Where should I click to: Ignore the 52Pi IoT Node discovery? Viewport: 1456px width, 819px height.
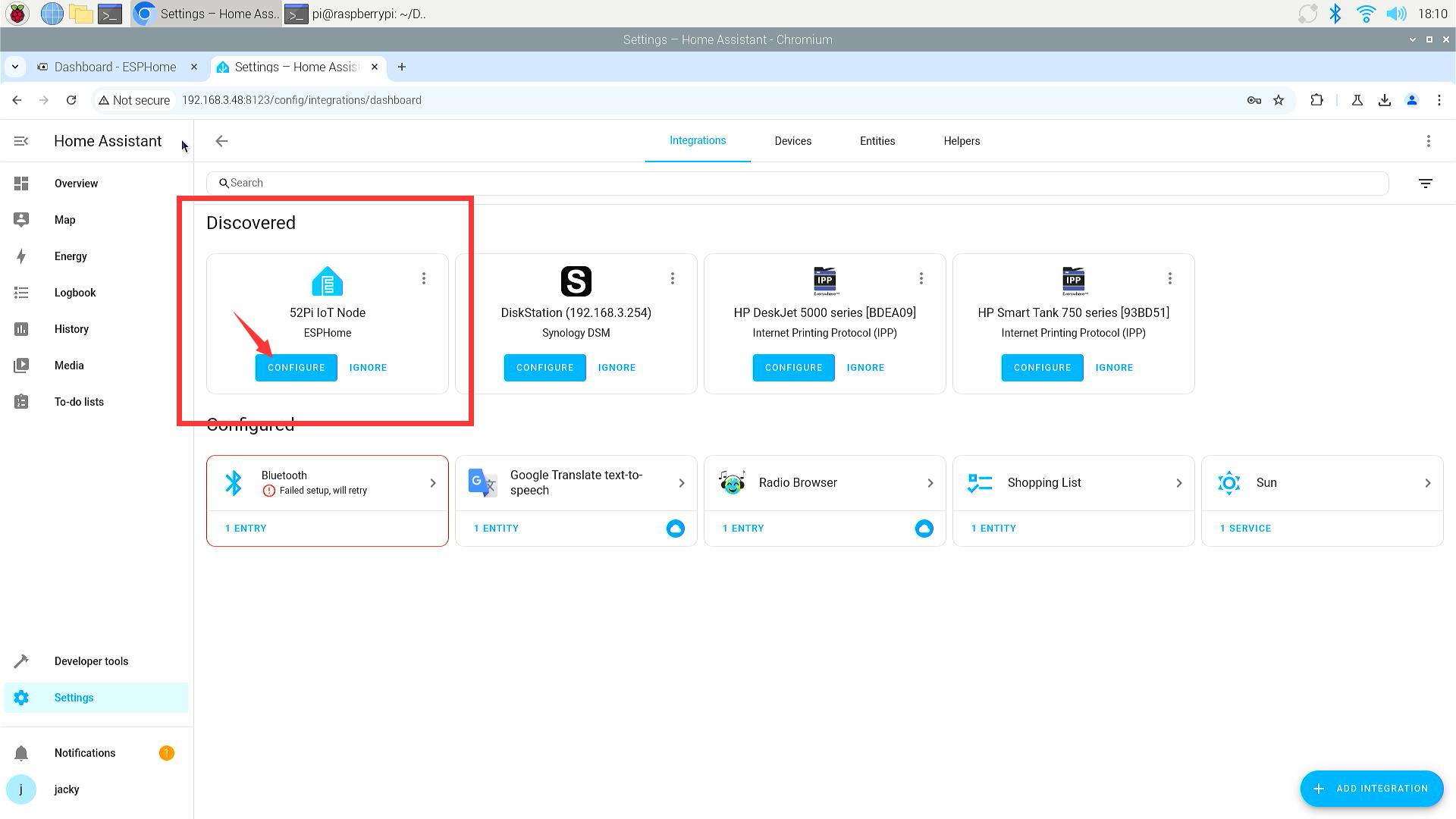[369, 368]
